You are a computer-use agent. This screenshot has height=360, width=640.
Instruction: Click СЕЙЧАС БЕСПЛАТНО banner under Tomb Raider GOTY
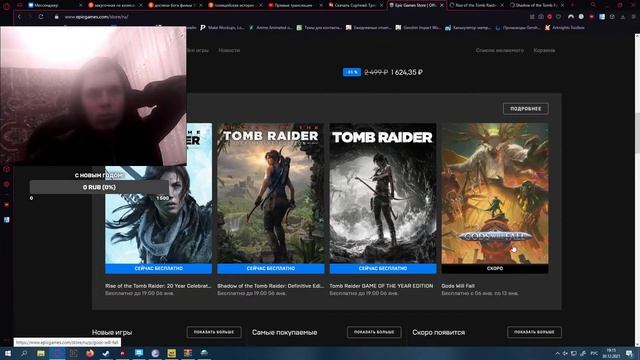[x=383, y=269]
